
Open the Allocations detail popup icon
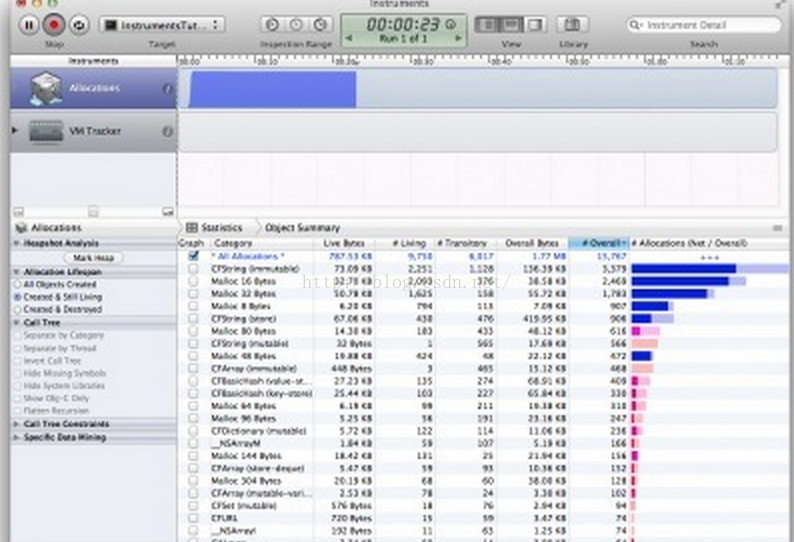point(21,228)
